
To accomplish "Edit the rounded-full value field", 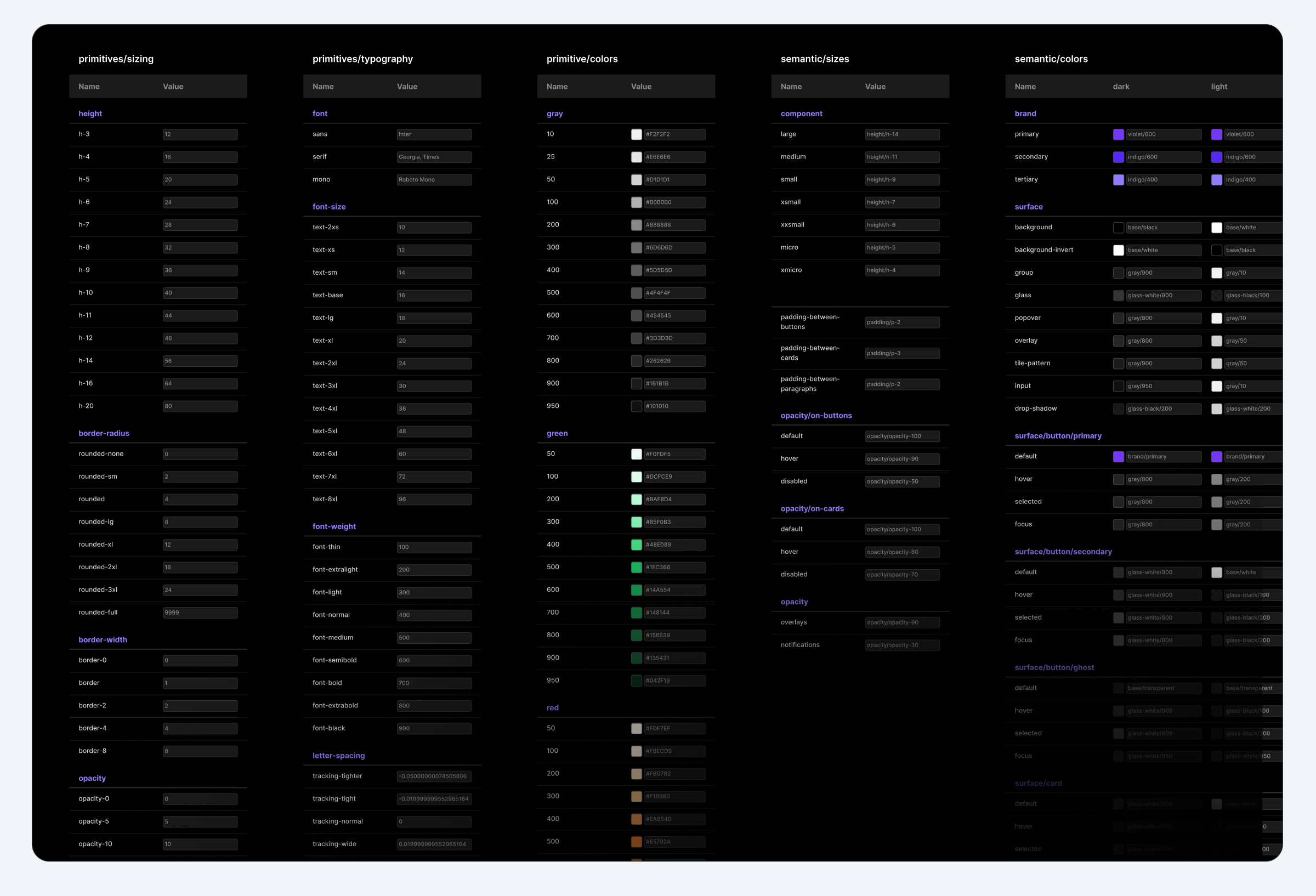I will point(200,613).
